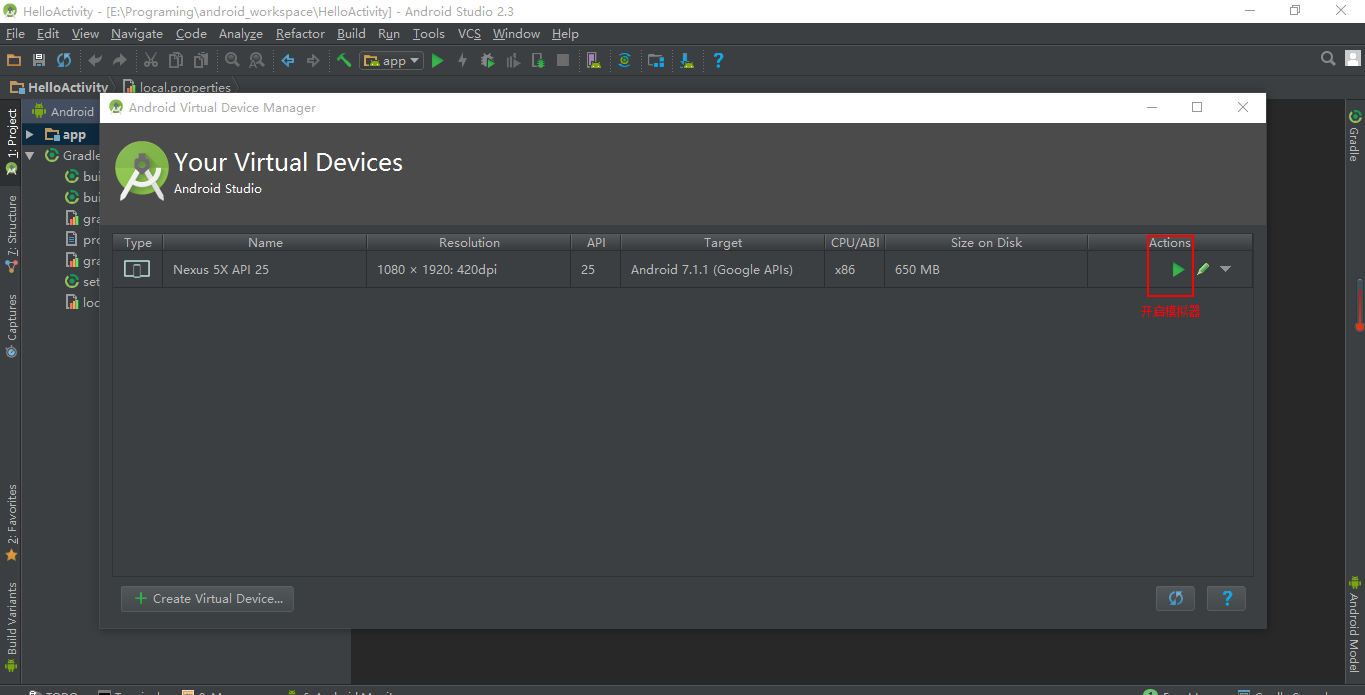This screenshot has width=1365, height=695.
Task: Navigate back with the blue left arrow
Action: click(x=288, y=61)
